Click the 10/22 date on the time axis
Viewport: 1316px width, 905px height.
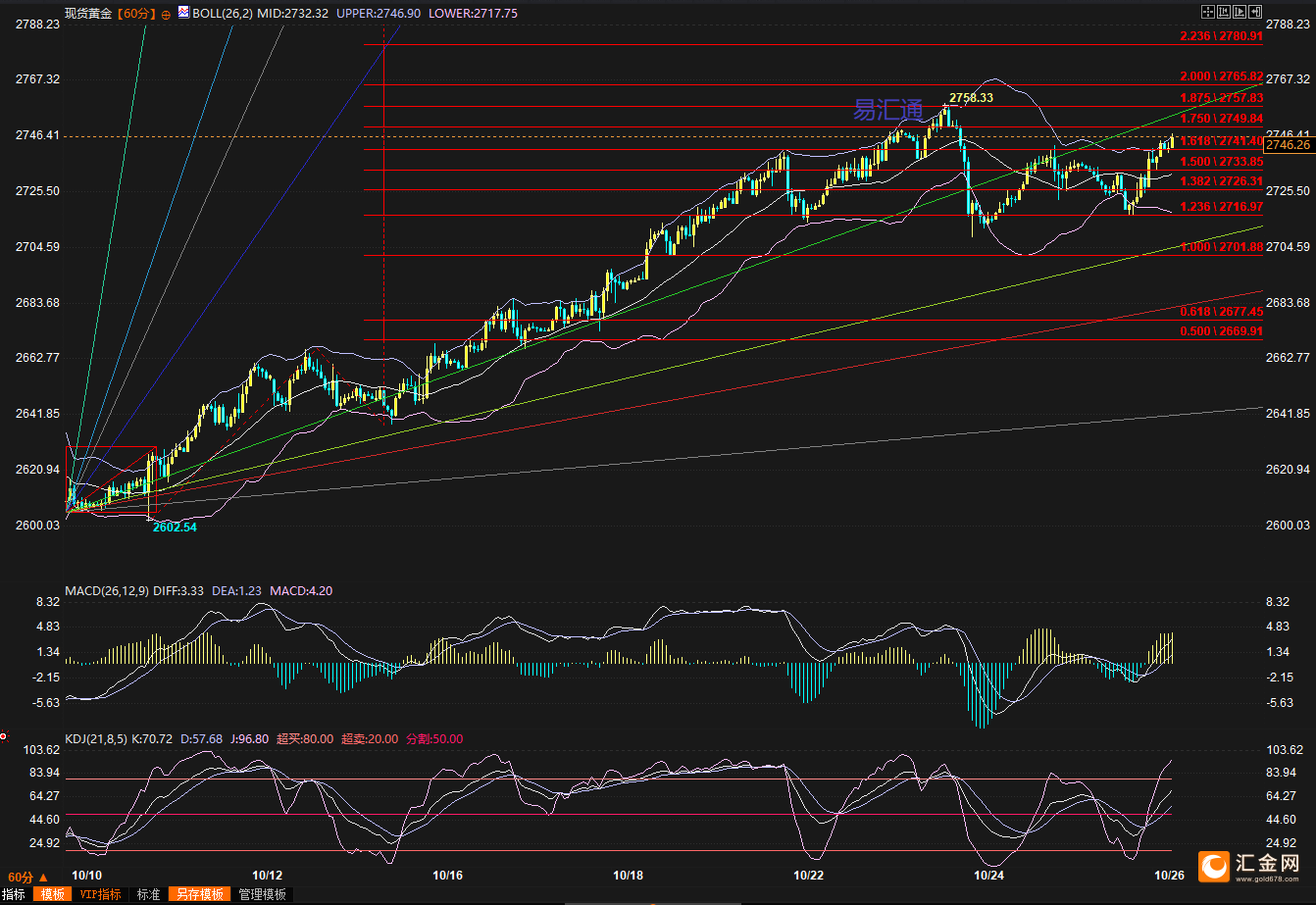[x=808, y=875]
